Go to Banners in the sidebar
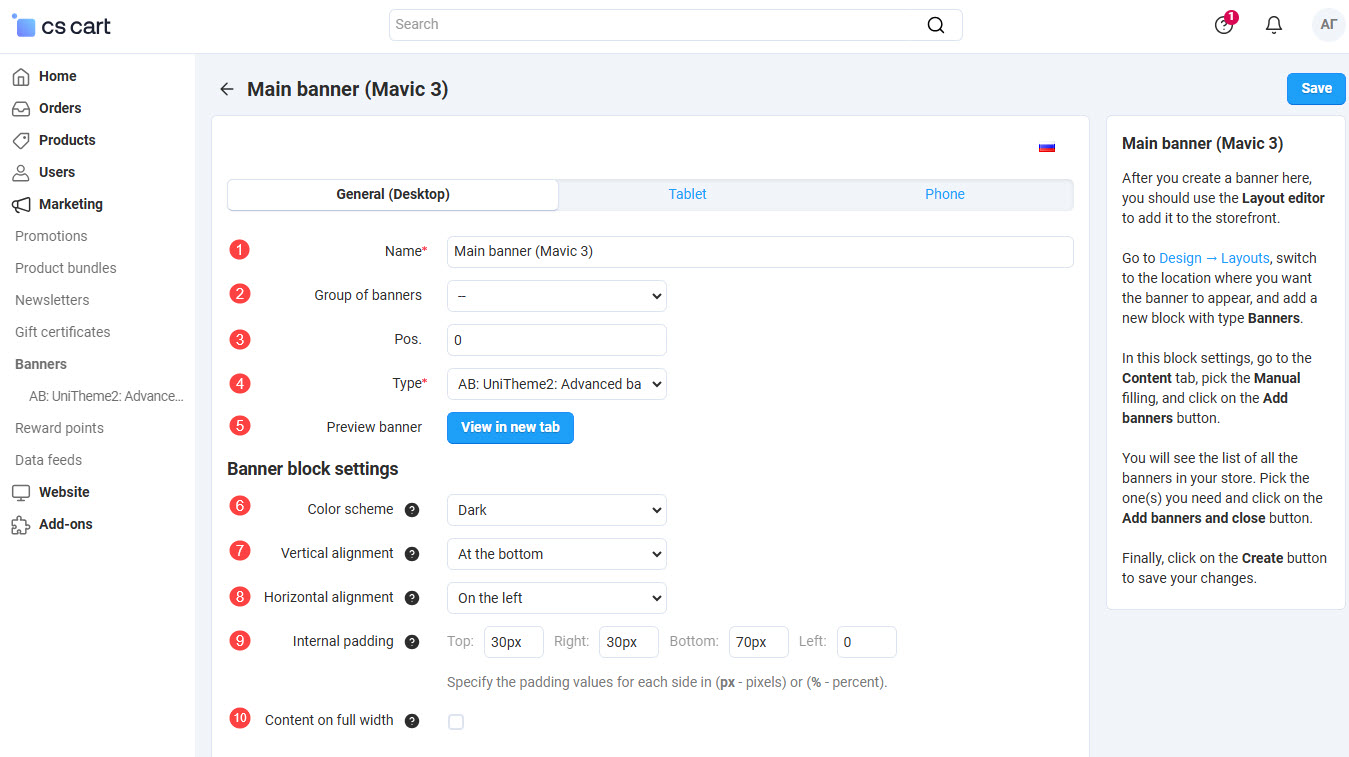 coord(41,364)
